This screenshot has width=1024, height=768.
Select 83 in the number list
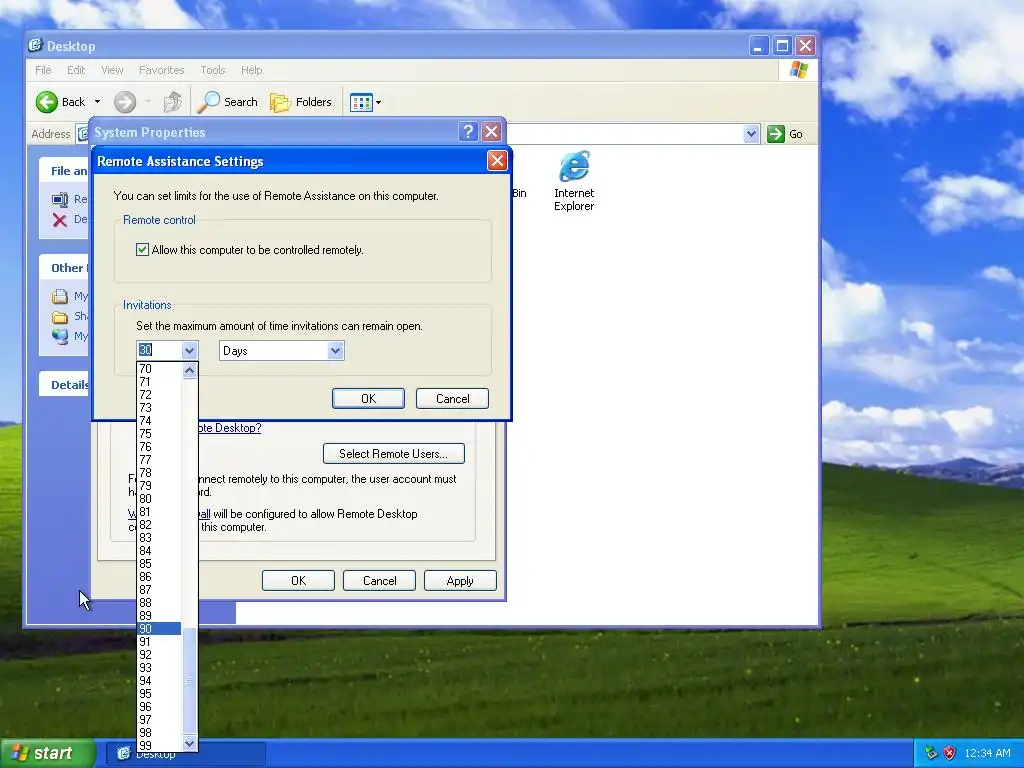pos(159,538)
